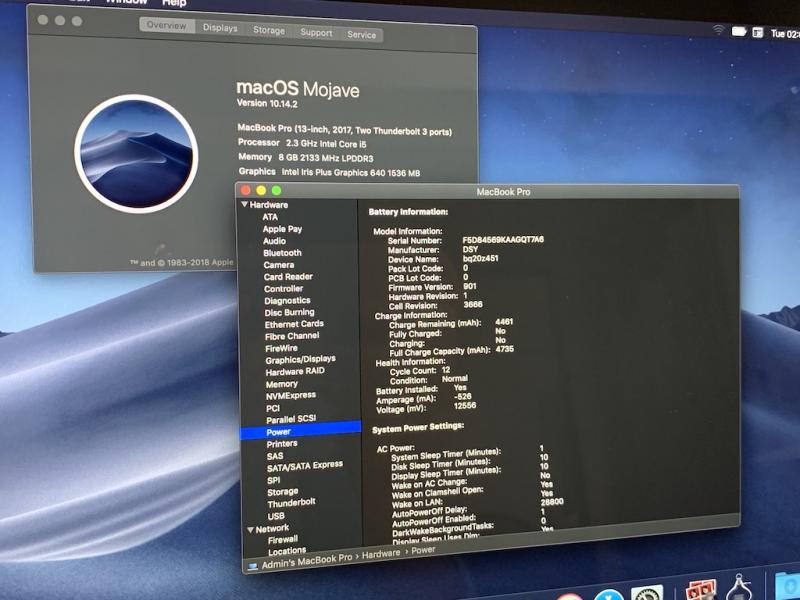This screenshot has height=600, width=800.
Task: Select Storage in the Hardware sidebar list
Action: click(283, 492)
